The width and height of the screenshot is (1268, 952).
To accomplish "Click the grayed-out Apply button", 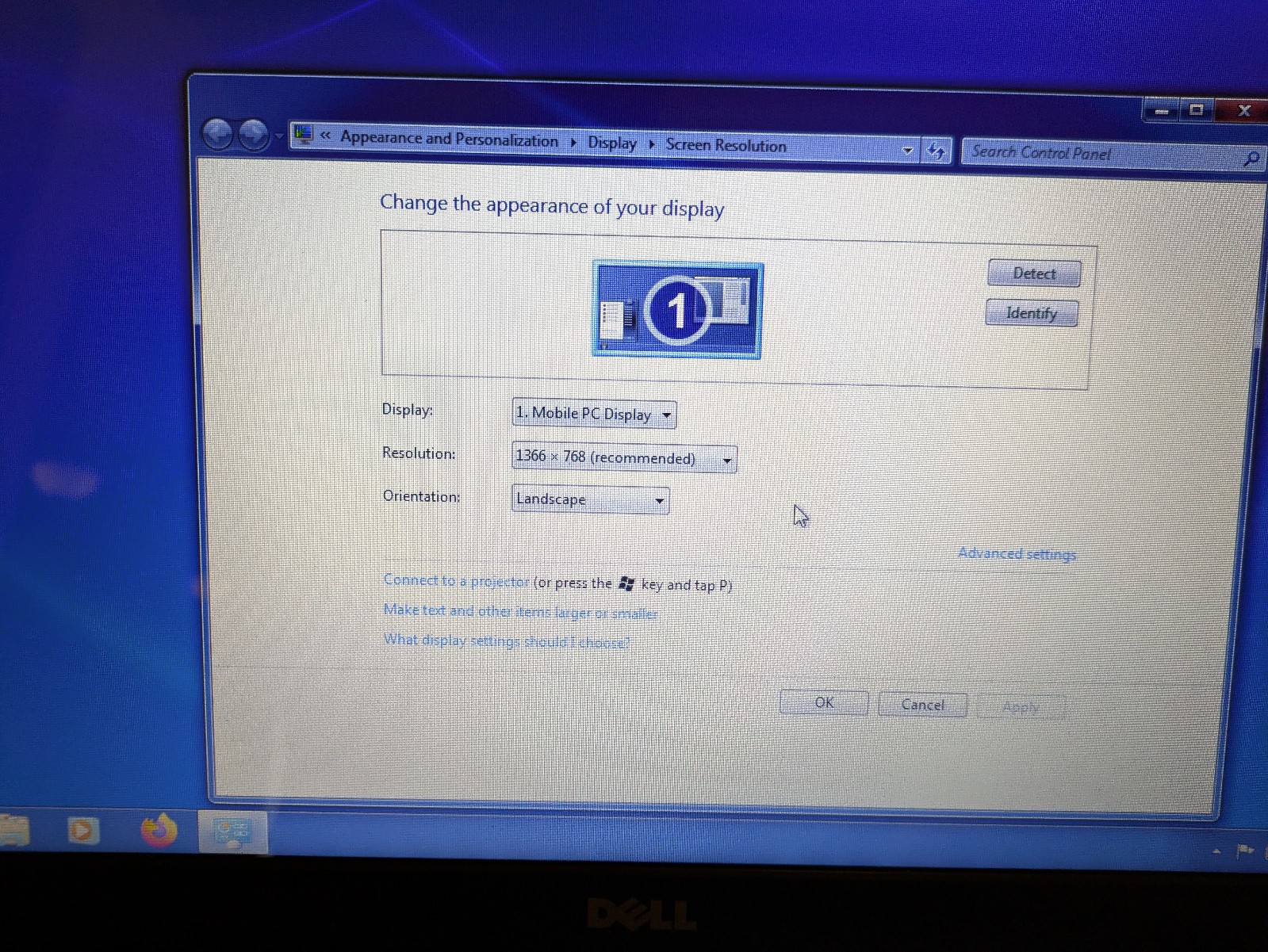I will (x=1021, y=706).
